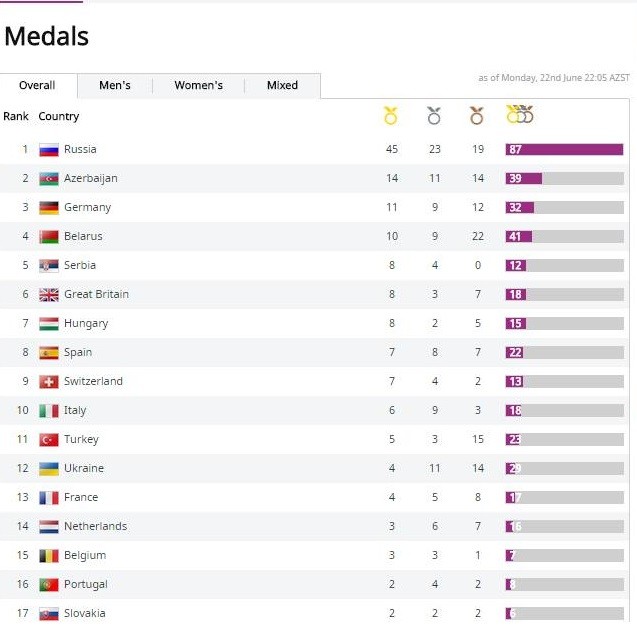
Task: Click the total medals column icon
Action: click(520, 115)
